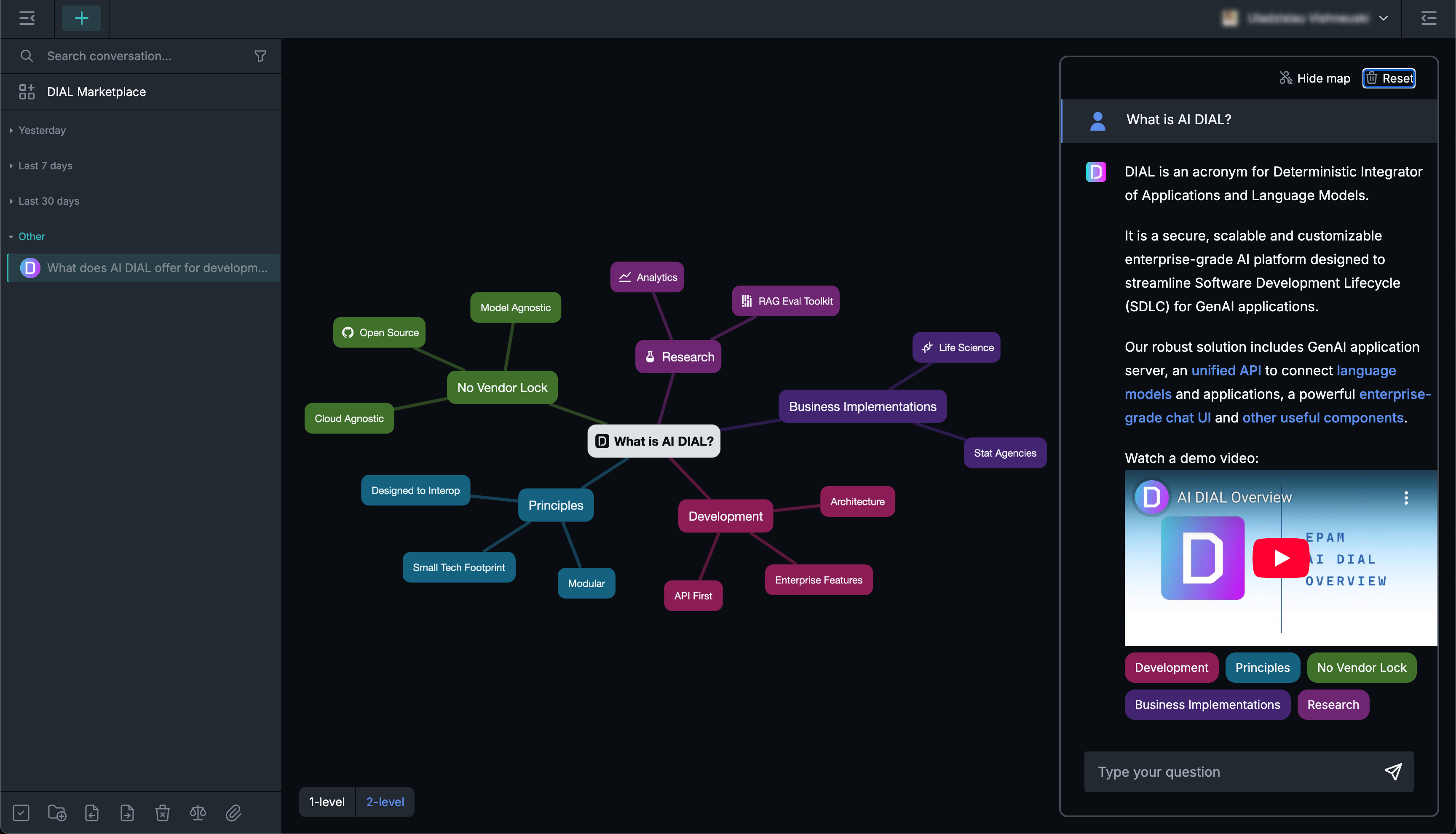
Task: Reset the mind map conversation
Action: click(1389, 78)
